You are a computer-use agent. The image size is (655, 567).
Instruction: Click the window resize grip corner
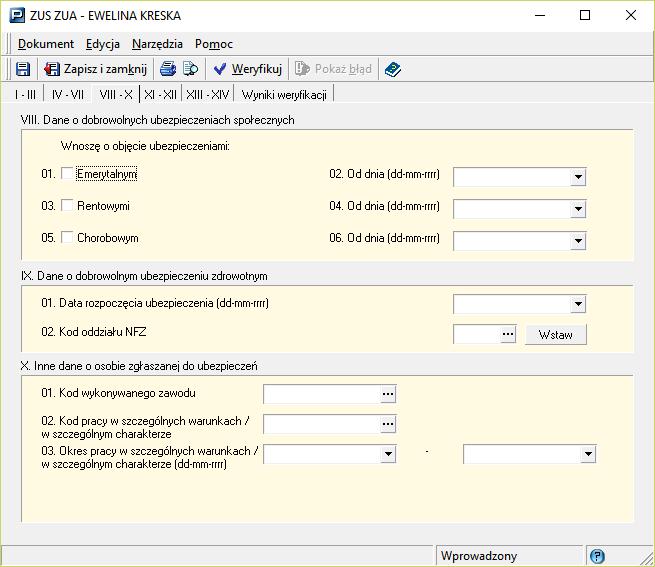tap(647, 559)
